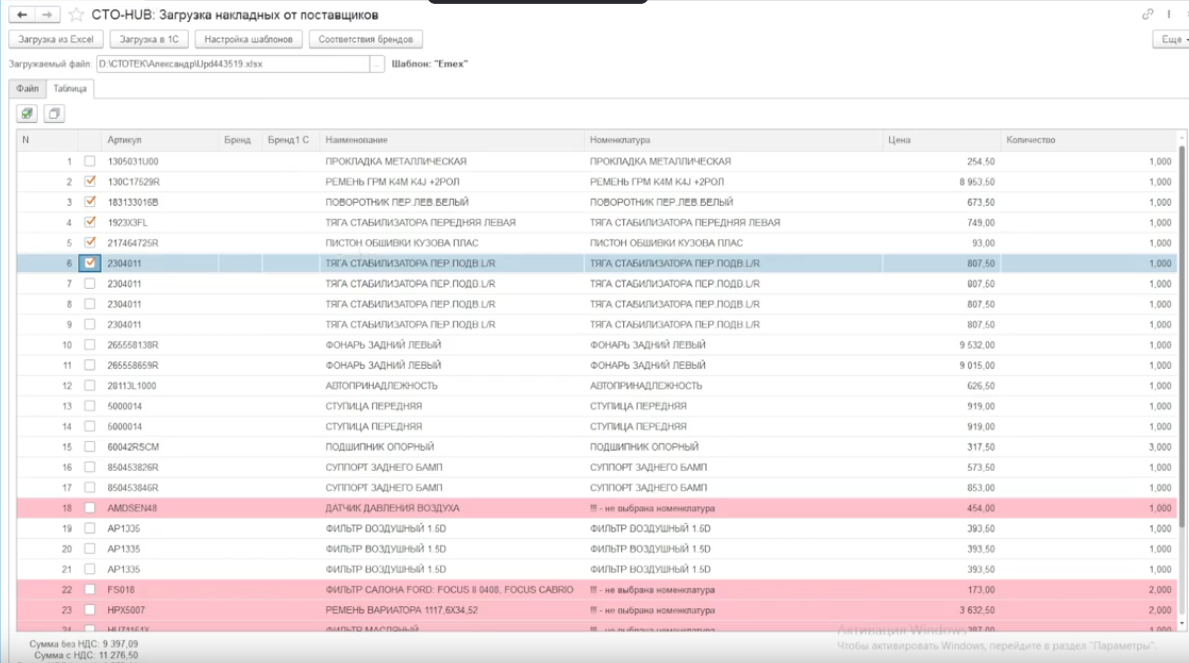Select quantity cell 3,000 in row 15
Screen dimensions: 1189x663
[x=1089, y=447]
